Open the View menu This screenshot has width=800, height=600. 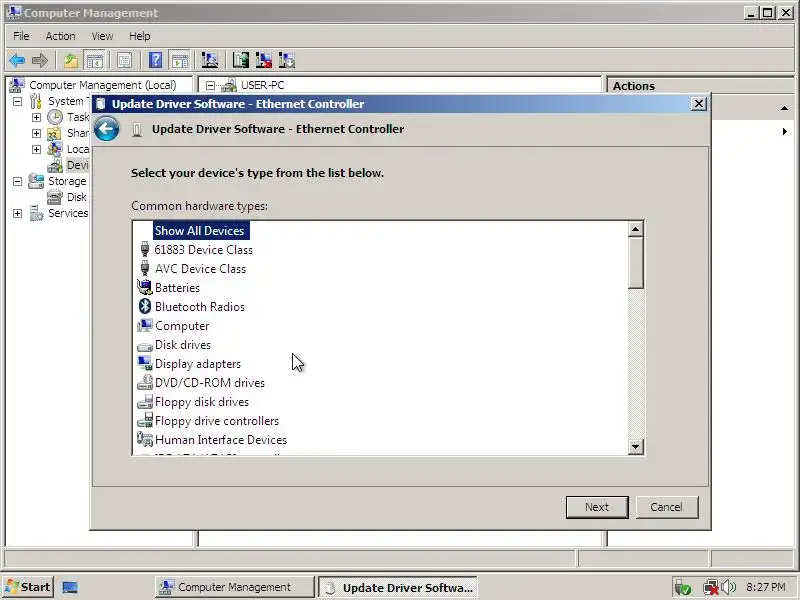[x=102, y=36]
